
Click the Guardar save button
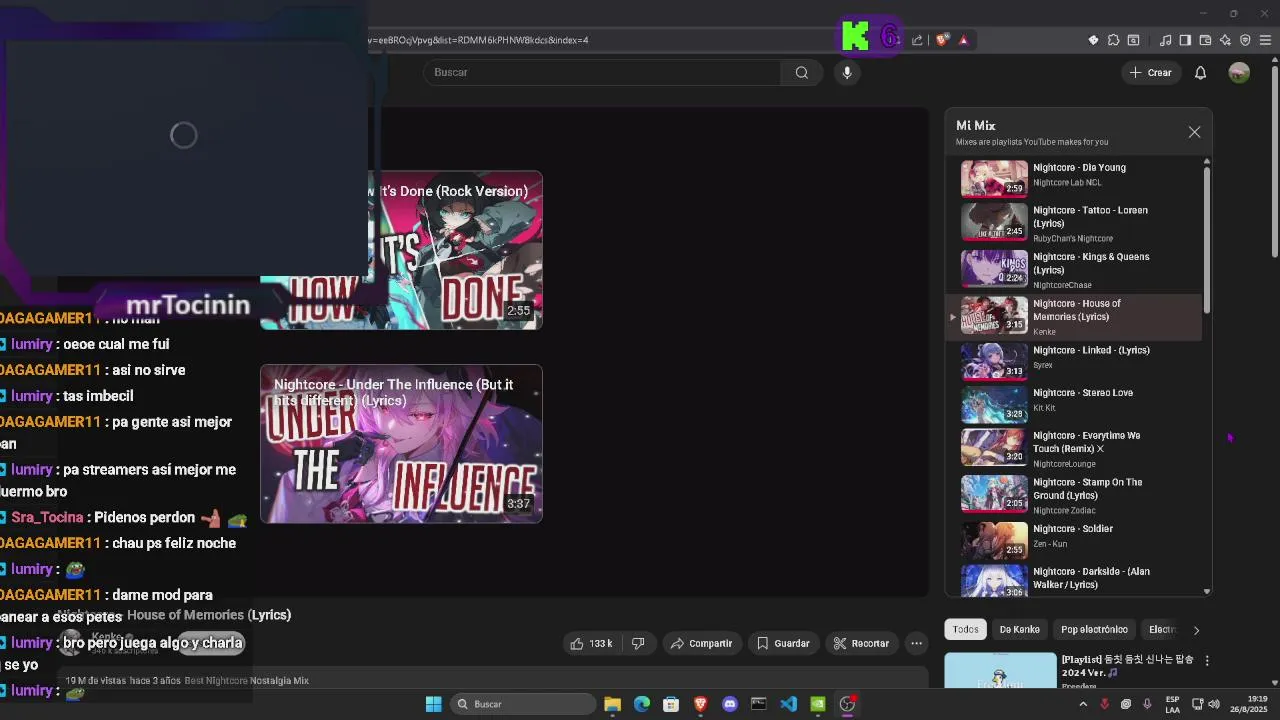[x=783, y=643]
